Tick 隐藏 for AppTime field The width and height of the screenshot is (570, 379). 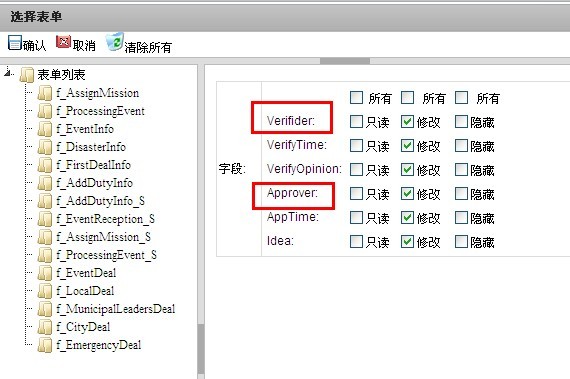(x=461, y=218)
